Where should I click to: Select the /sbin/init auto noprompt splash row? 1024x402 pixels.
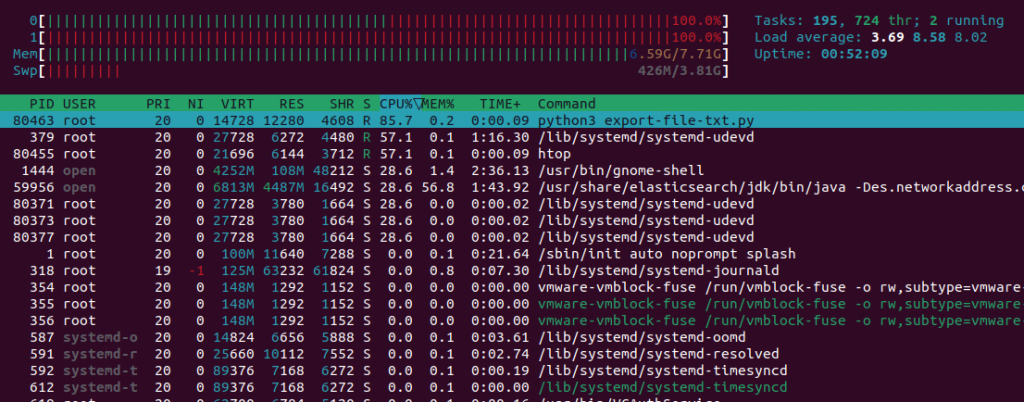point(512,254)
